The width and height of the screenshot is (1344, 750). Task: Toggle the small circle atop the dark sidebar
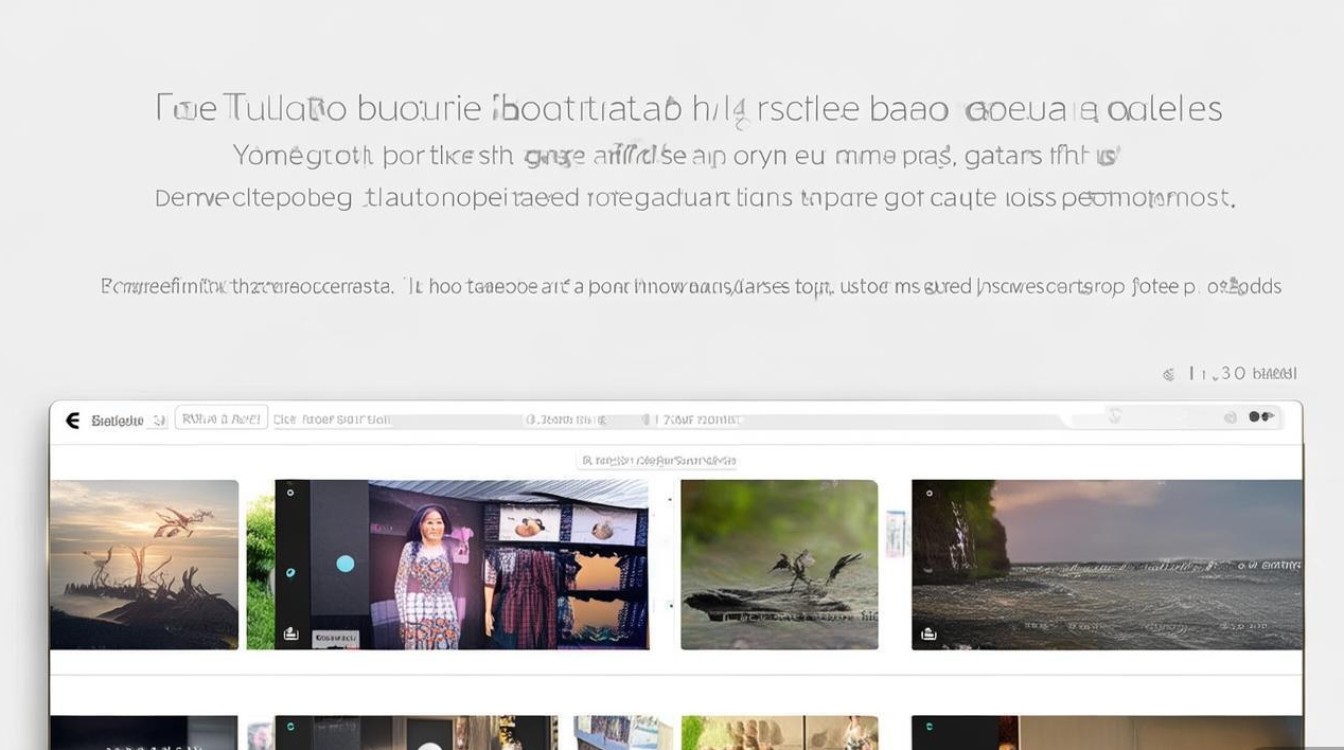290,492
